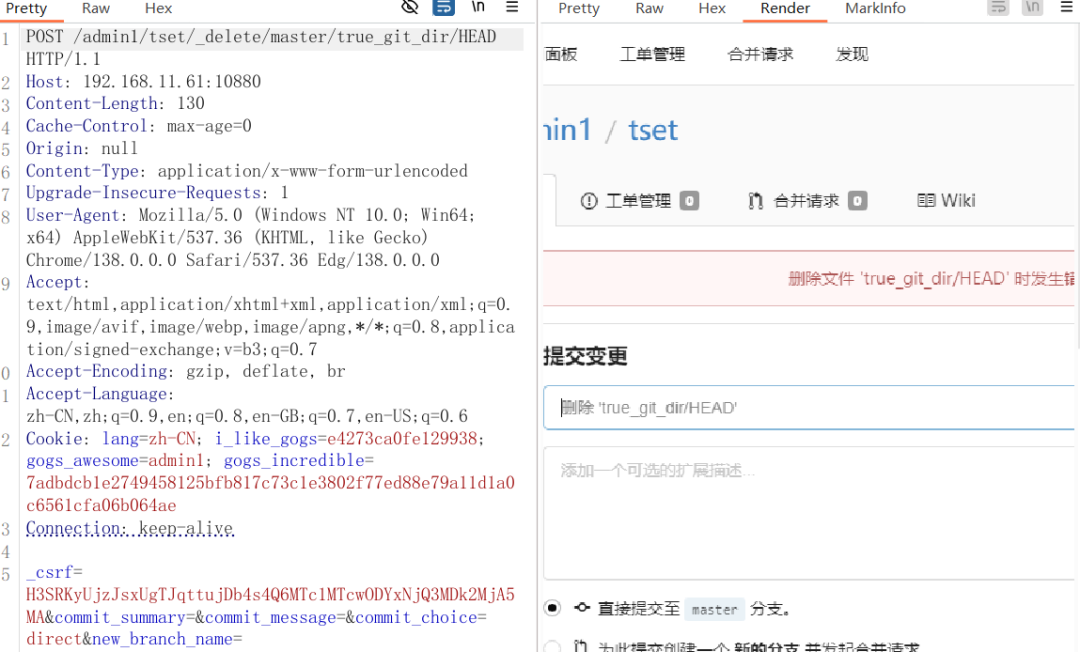Click pull request icon in repo tabs

click(756, 201)
